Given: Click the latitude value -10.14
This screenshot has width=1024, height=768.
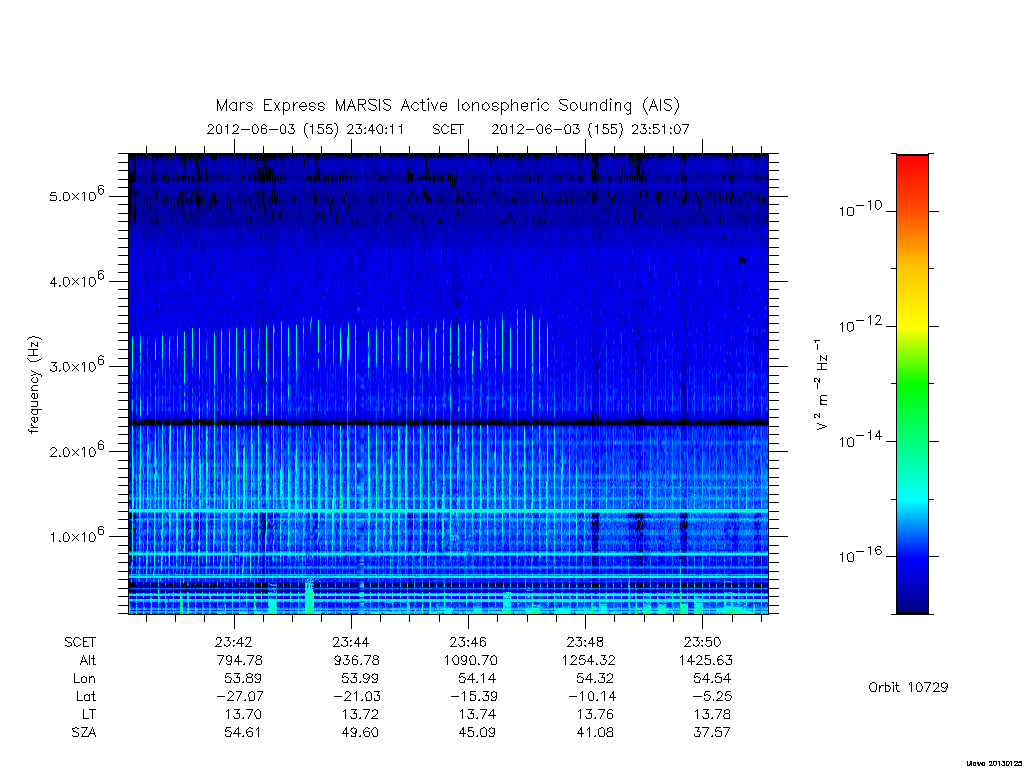Looking at the screenshot, I should pos(591,696).
